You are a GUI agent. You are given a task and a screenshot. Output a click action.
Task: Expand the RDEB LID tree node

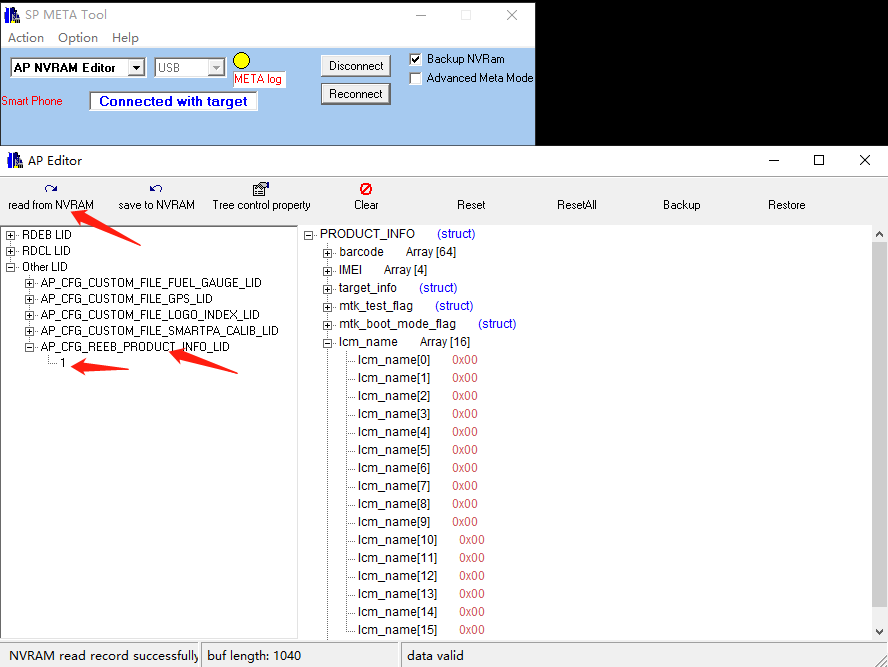(11, 235)
